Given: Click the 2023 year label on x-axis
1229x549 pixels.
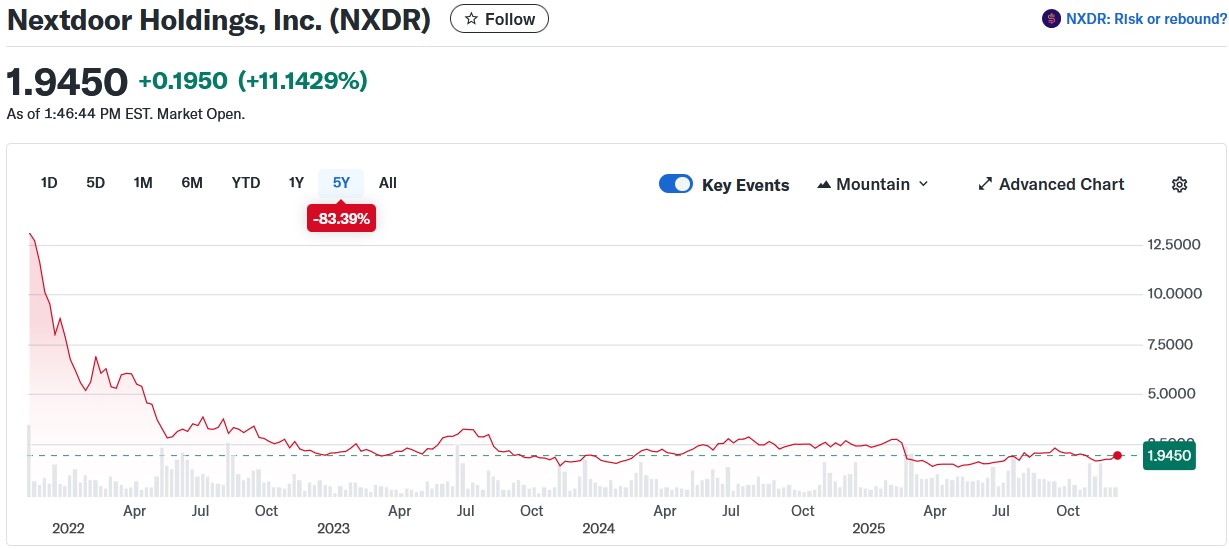Looking at the screenshot, I should (333, 528).
